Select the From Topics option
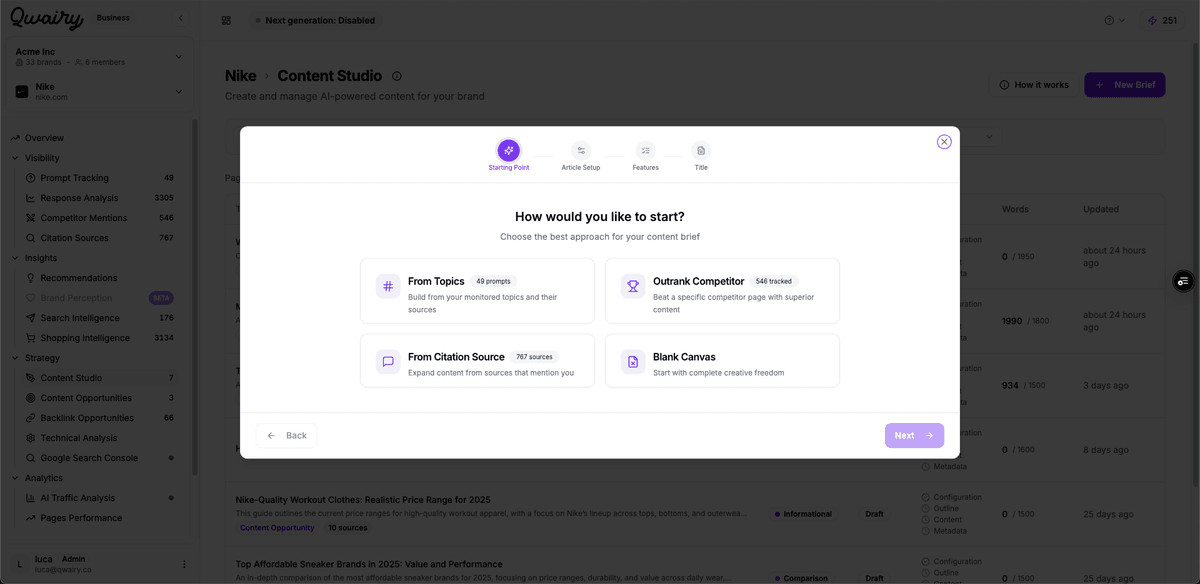This screenshot has width=1200, height=584. click(x=477, y=291)
